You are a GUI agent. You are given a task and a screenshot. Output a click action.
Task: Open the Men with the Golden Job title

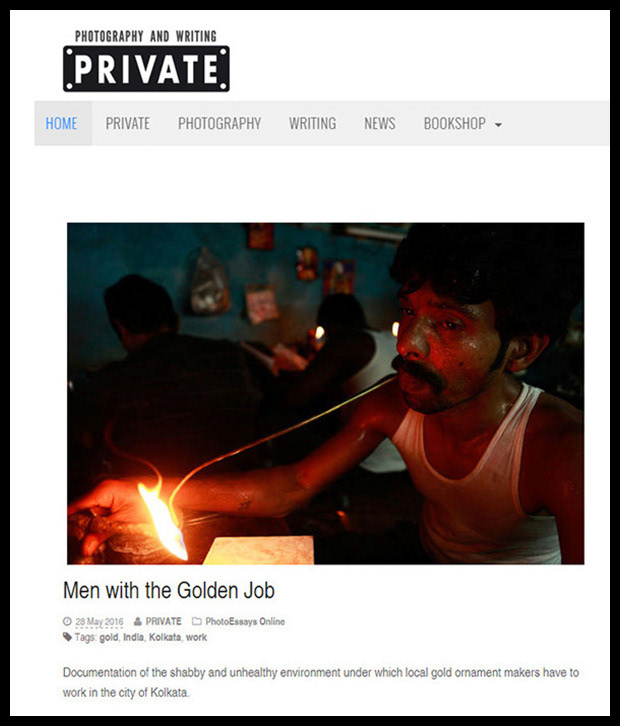click(x=169, y=591)
